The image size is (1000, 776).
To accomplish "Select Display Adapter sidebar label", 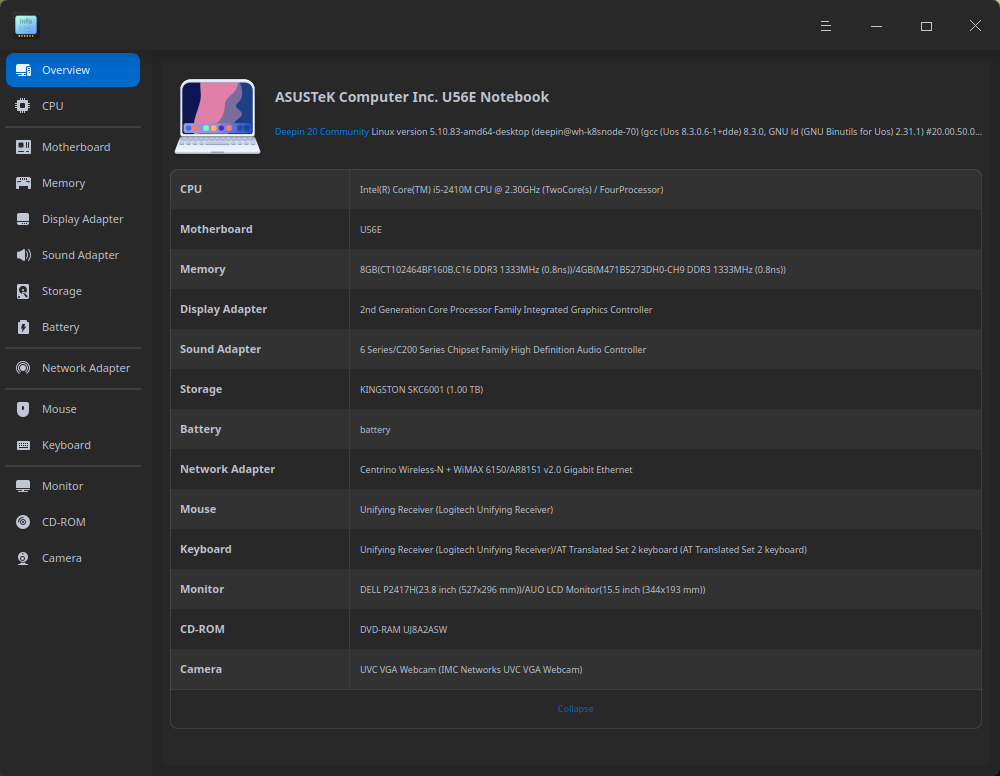I will coord(82,219).
